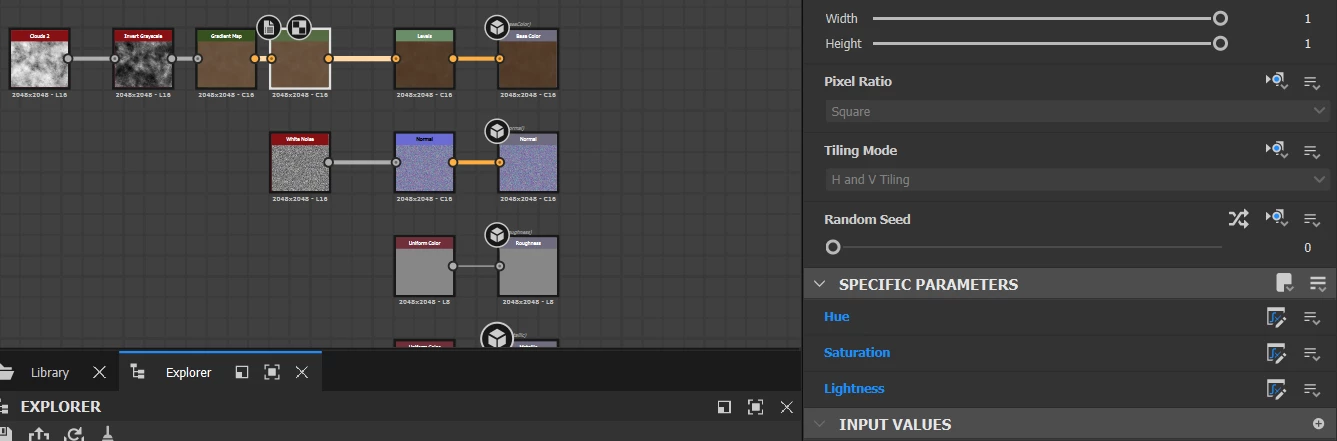Screen dimensions: 1337x441
Task: Open the Saturation parameter options menu
Action: (1312, 354)
